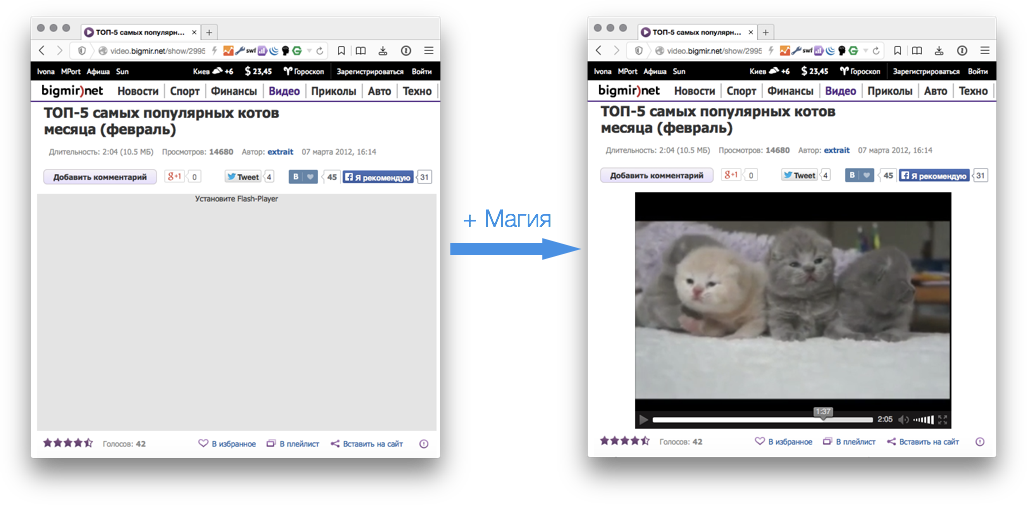The image size is (1027, 505).
Task: Click the orange chart extension icon, left window
Action: tap(228, 50)
